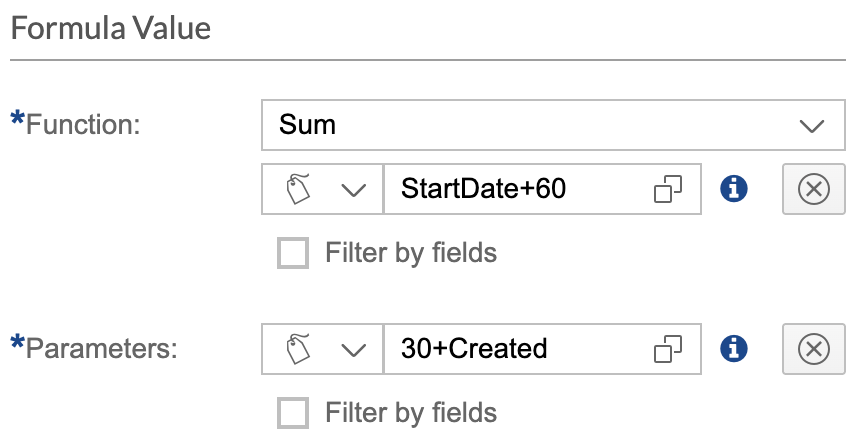Screen dimensions: 858x440
Task: Enable Filter by fields checkbox under 30+Created
Action: 293,411
